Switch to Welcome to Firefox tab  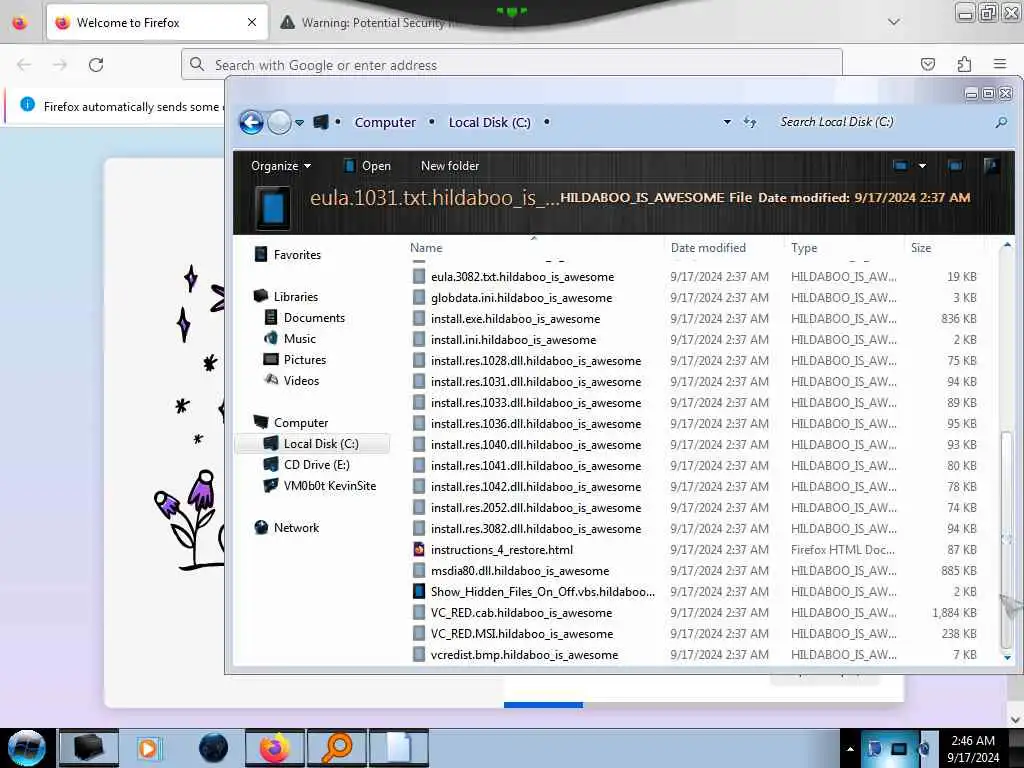[x=157, y=23]
